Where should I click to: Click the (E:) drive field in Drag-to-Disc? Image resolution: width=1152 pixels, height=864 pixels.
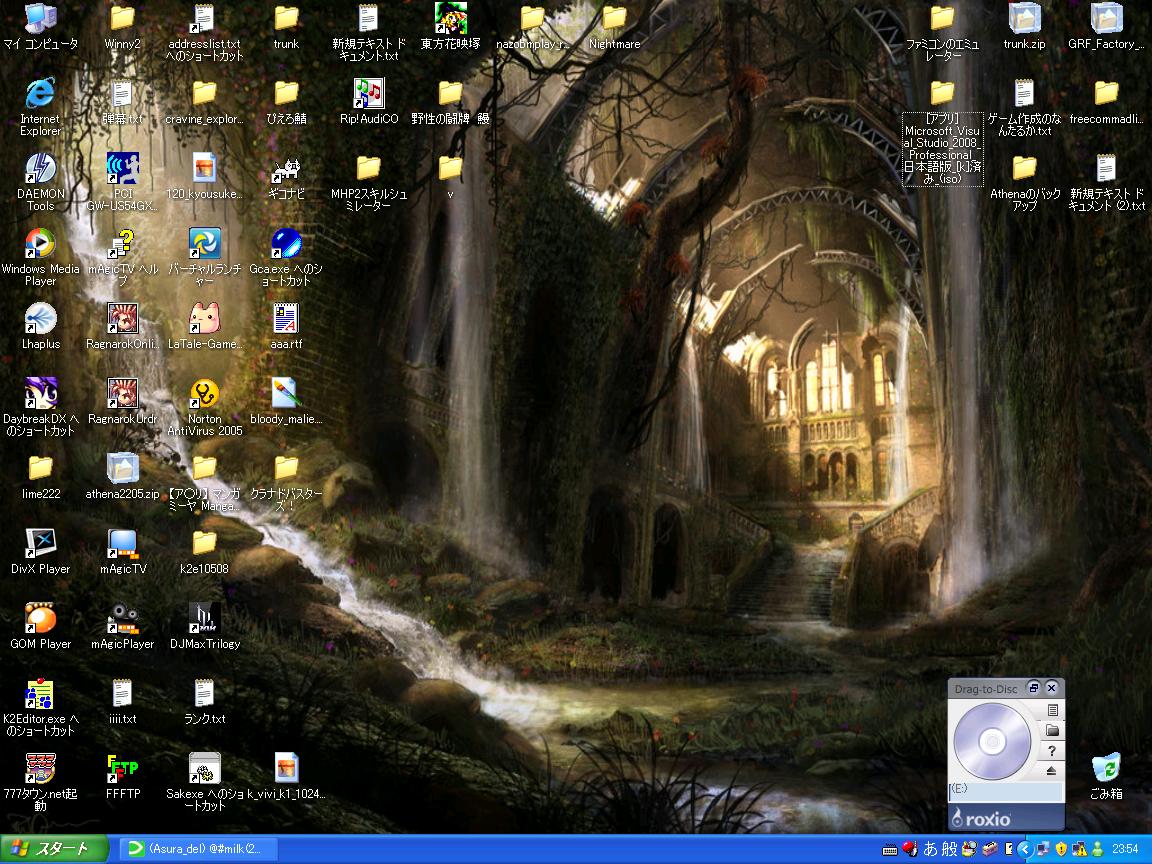[1006, 791]
